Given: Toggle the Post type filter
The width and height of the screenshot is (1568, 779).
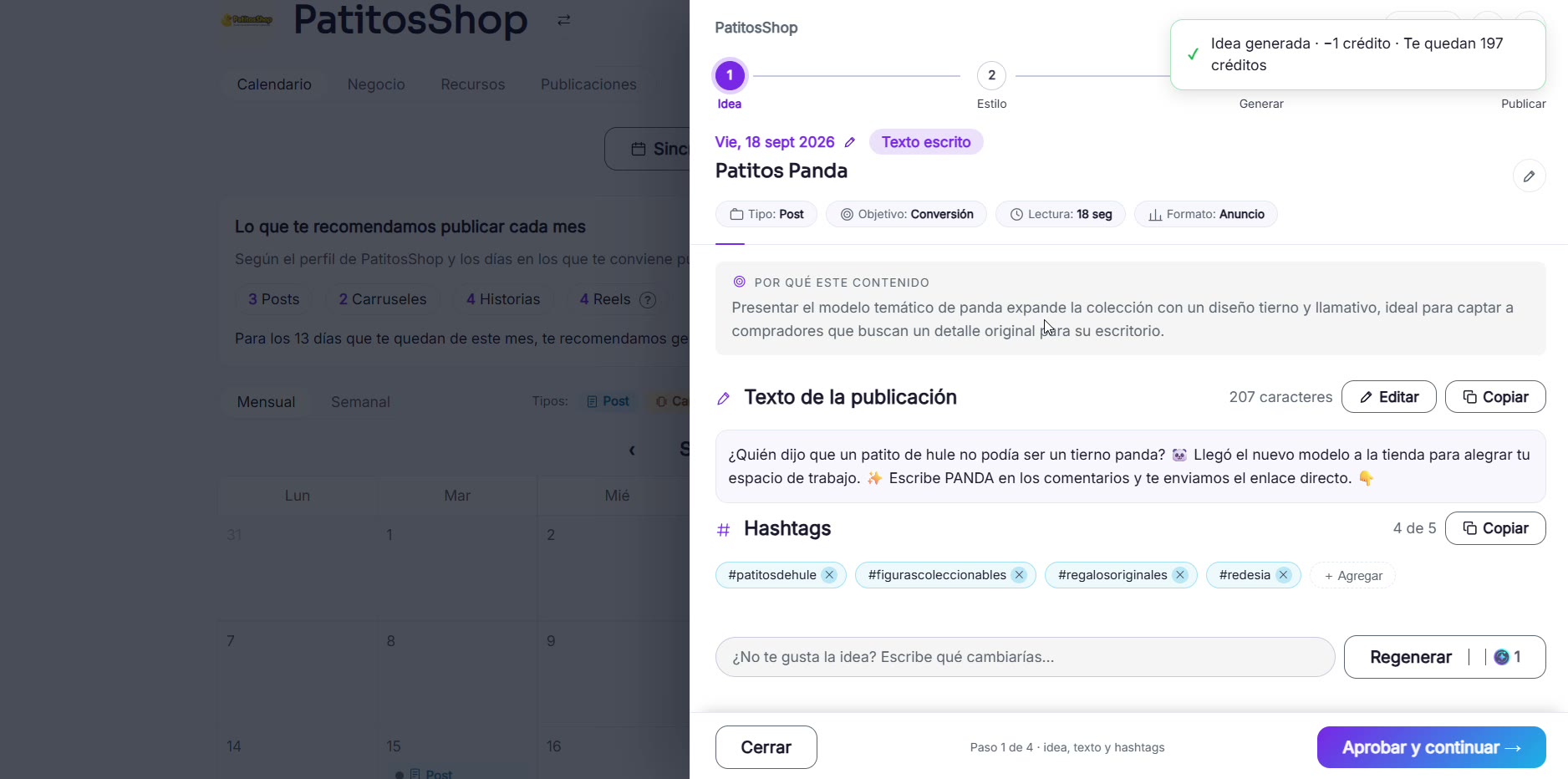Looking at the screenshot, I should [x=608, y=401].
